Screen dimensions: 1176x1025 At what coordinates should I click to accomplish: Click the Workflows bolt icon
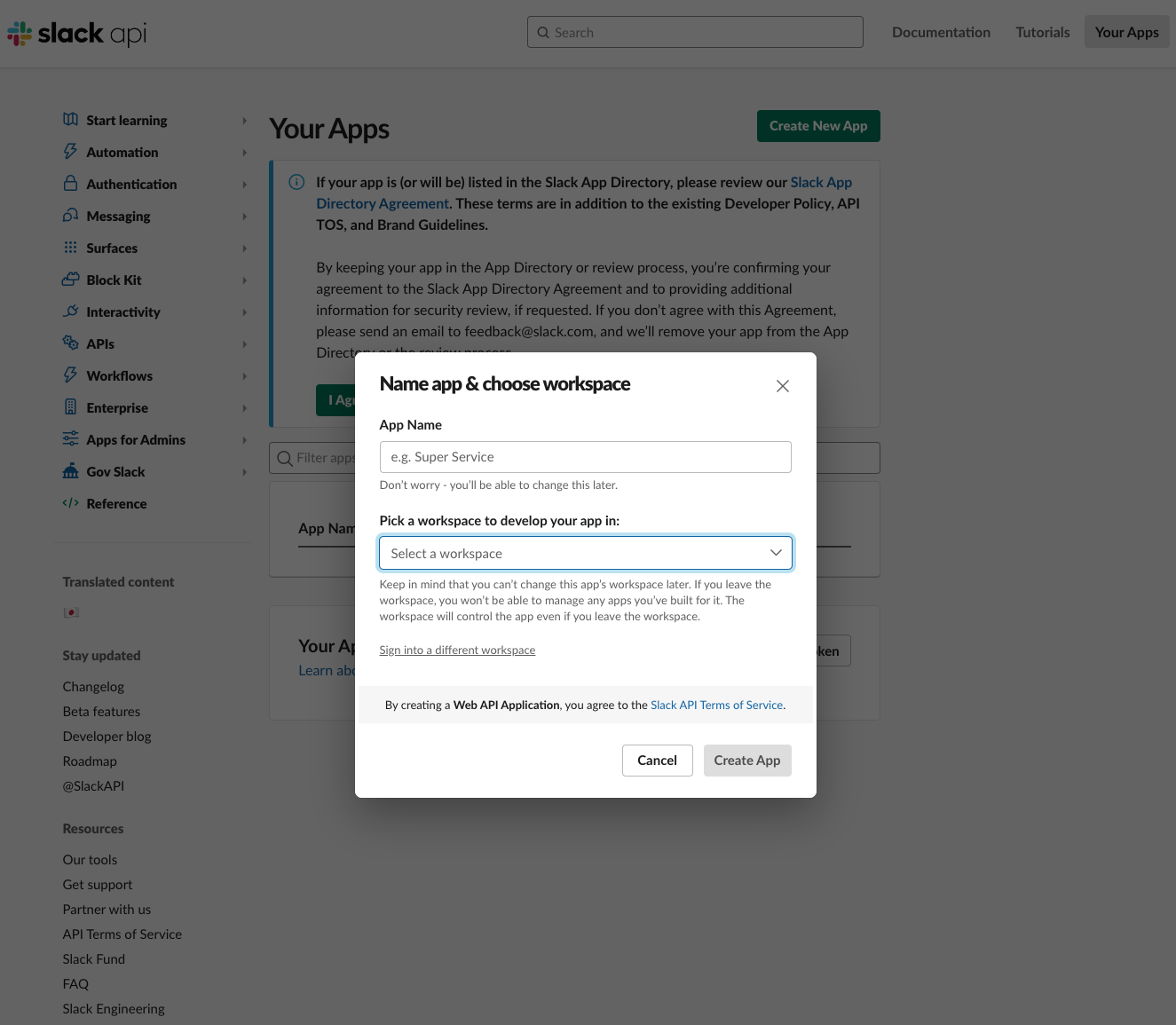click(71, 375)
